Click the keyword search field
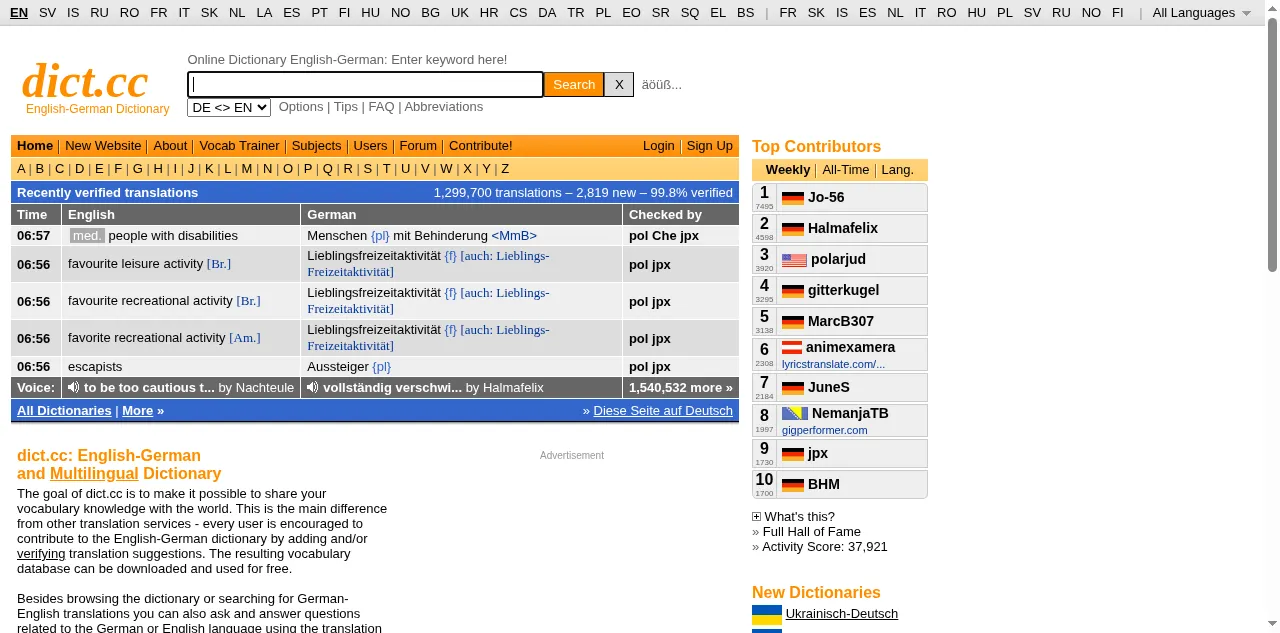This screenshot has height=633, width=1280. click(x=365, y=85)
